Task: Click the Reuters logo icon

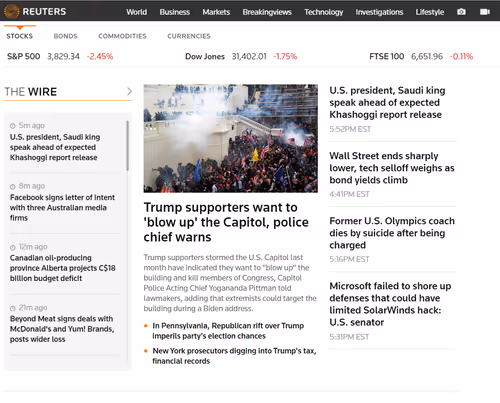Action: click(x=12, y=11)
